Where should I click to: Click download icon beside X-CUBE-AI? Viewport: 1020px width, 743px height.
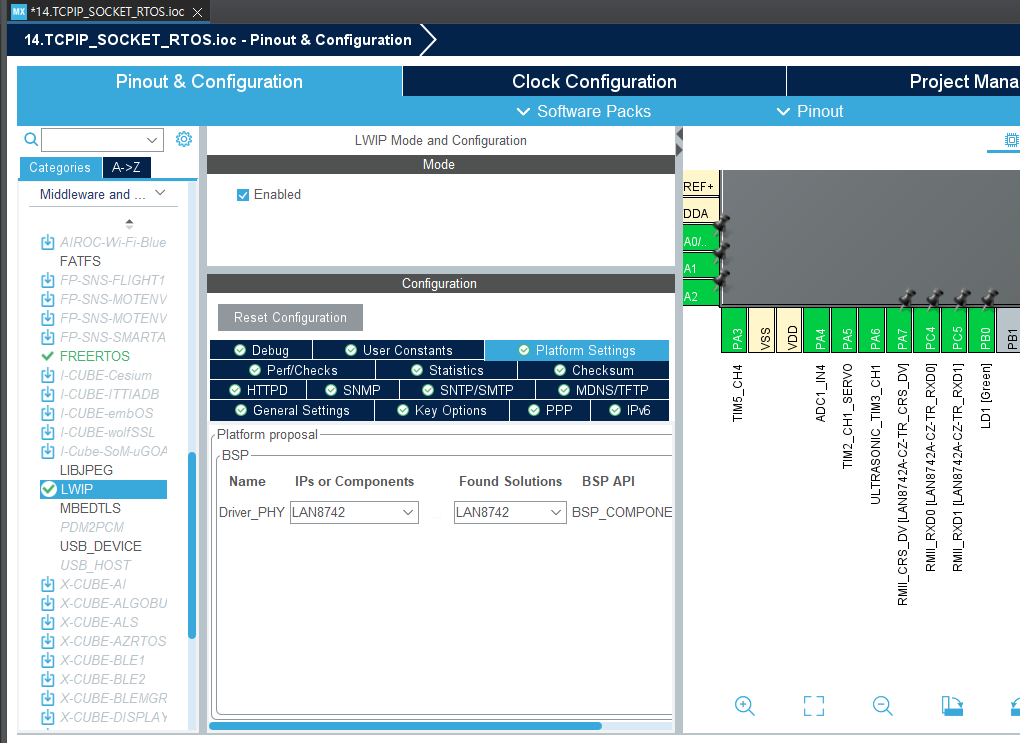click(47, 584)
